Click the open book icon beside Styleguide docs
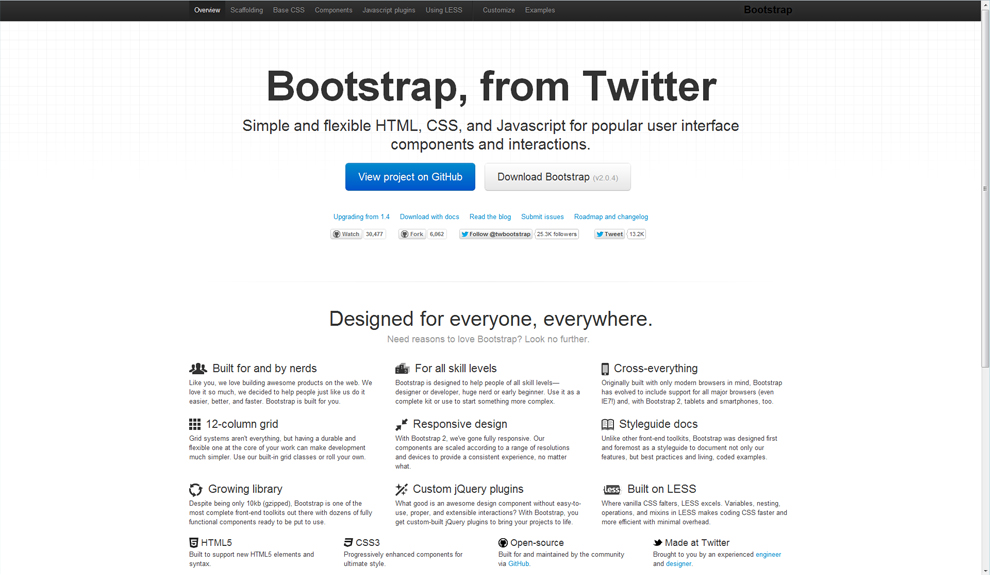990x575 pixels. [x=607, y=424]
